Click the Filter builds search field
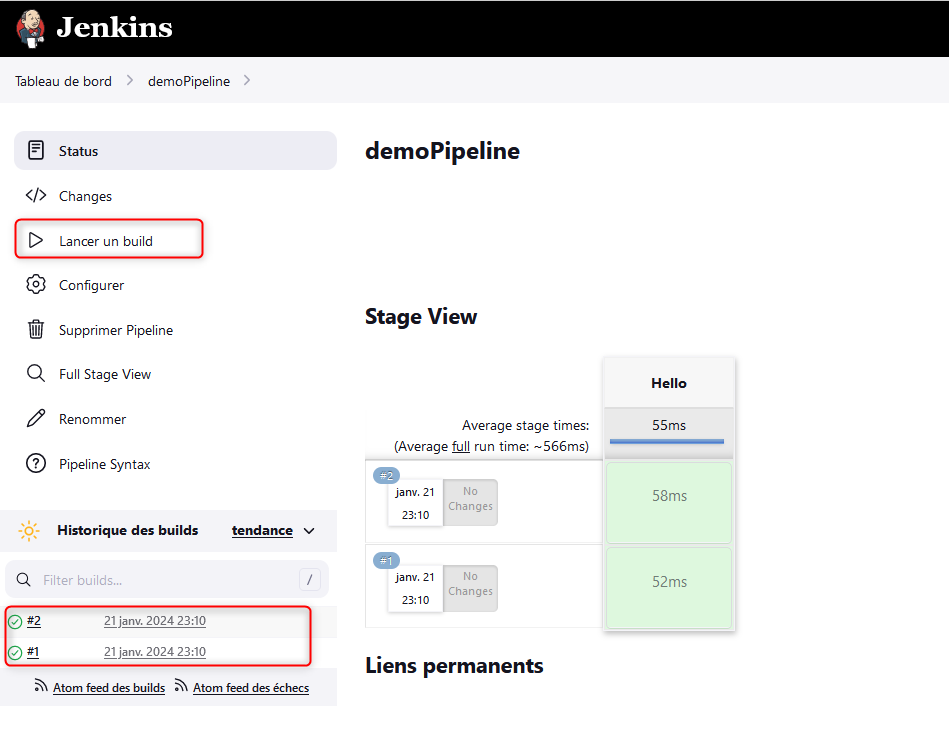Screen dimensions: 949x731 tap(167, 580)
